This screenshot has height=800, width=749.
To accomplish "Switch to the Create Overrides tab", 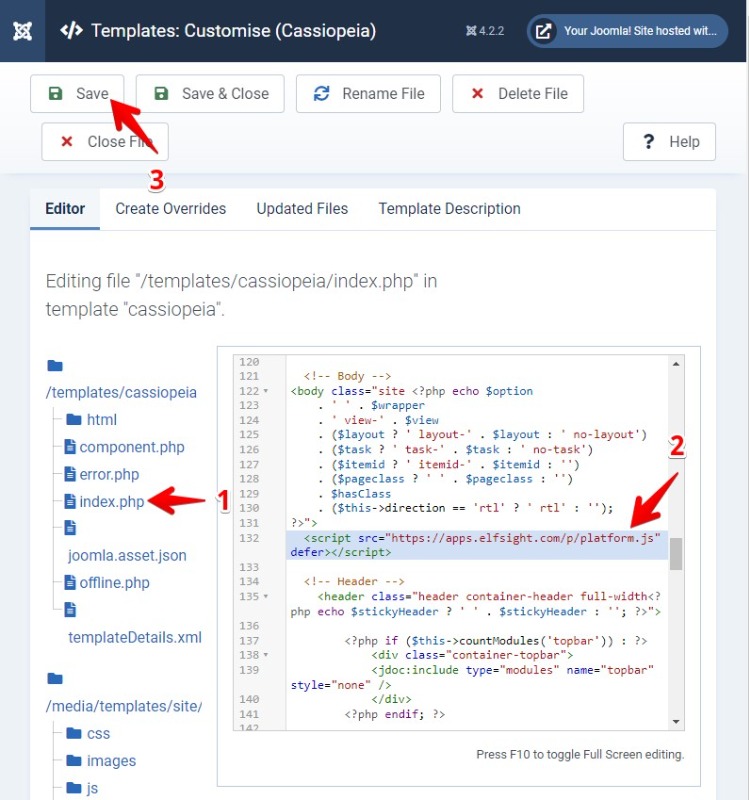I will (x=170, y=209).
